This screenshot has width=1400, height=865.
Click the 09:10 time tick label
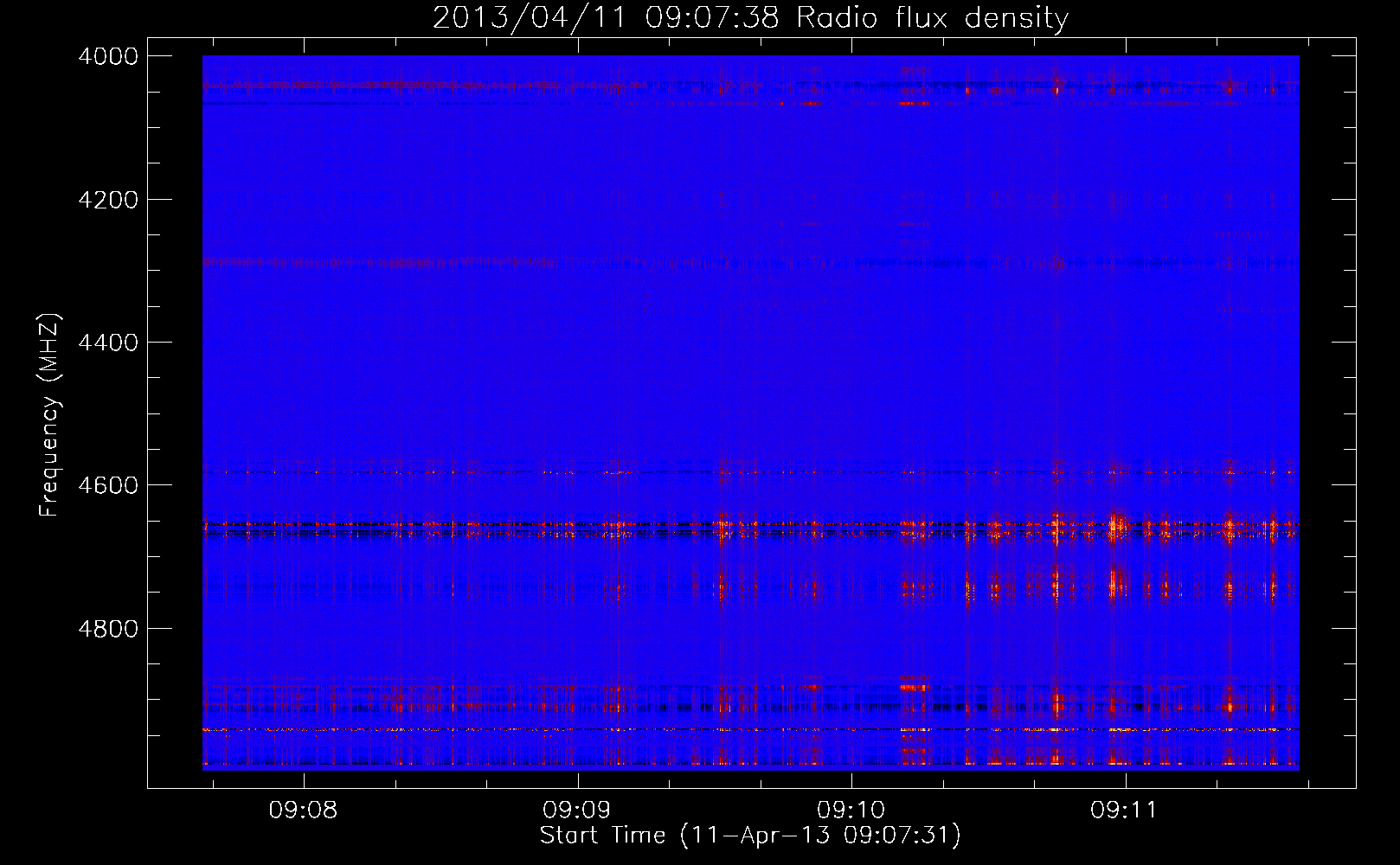(x=851, y=811)
